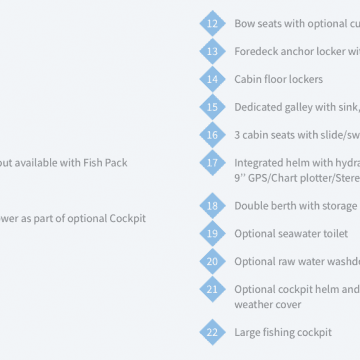The width and height of the screenshot is (360, 360).
Task: Click the diamond marker numbered 17
Action: tap(212, 163)
